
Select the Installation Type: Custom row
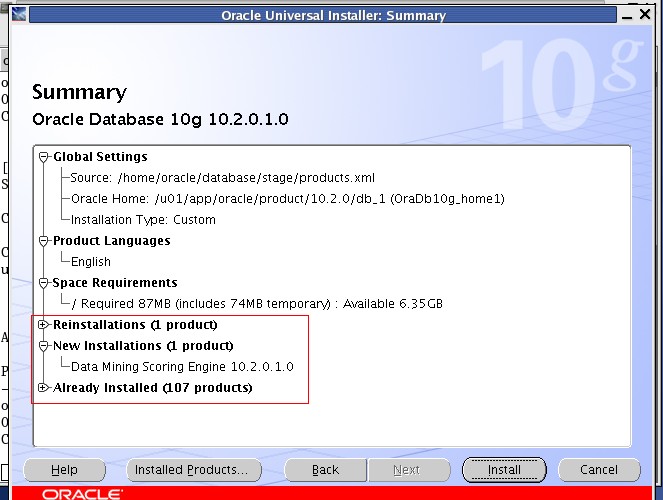(x=143, y=220)
